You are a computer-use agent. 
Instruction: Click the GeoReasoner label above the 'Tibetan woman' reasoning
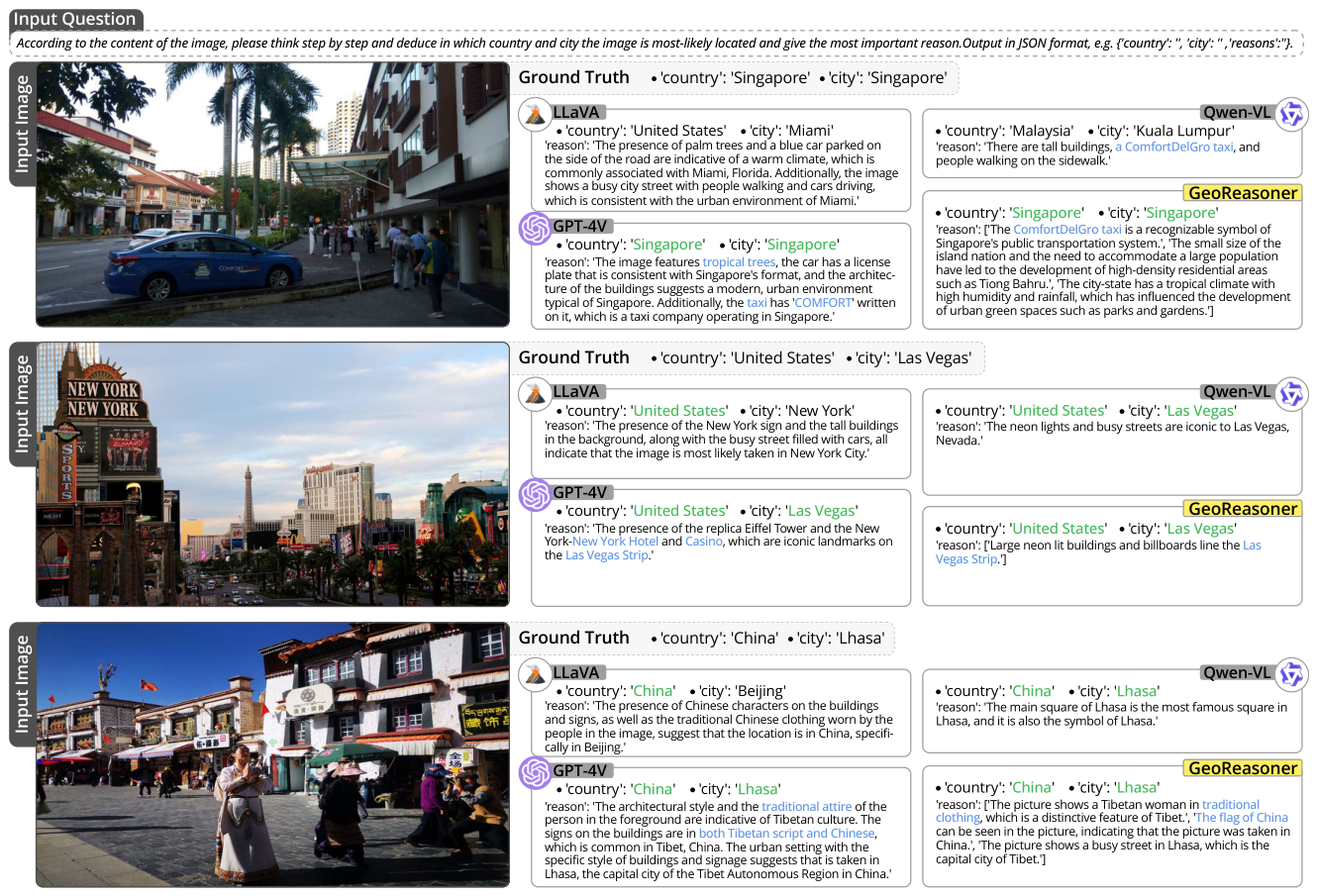pyautogui.click(x=1243, y=768)
